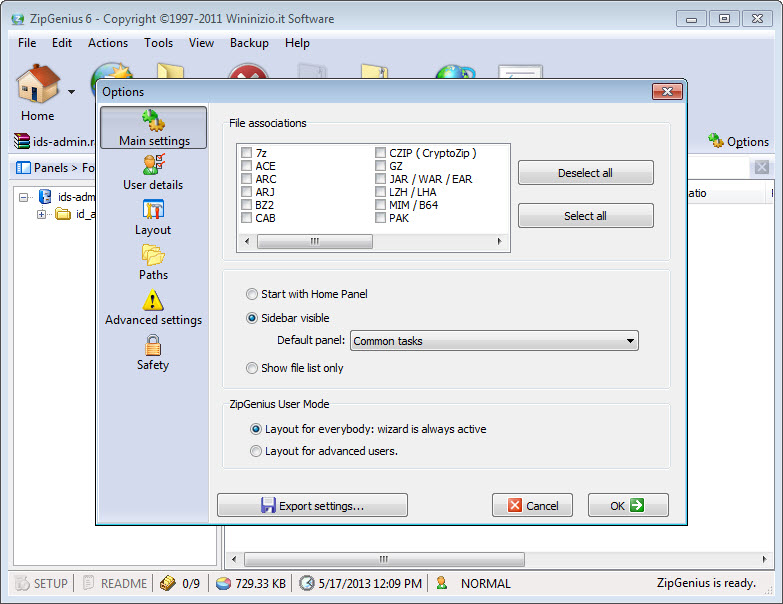Check the ACE file association
This screenshot has height=604, width=783.
(x=246, y=165)
